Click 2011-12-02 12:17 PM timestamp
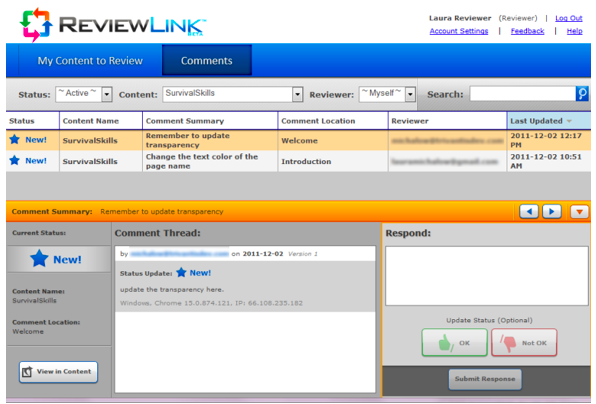Viewport: 596px width, 404px height. (x=546, y=140)
